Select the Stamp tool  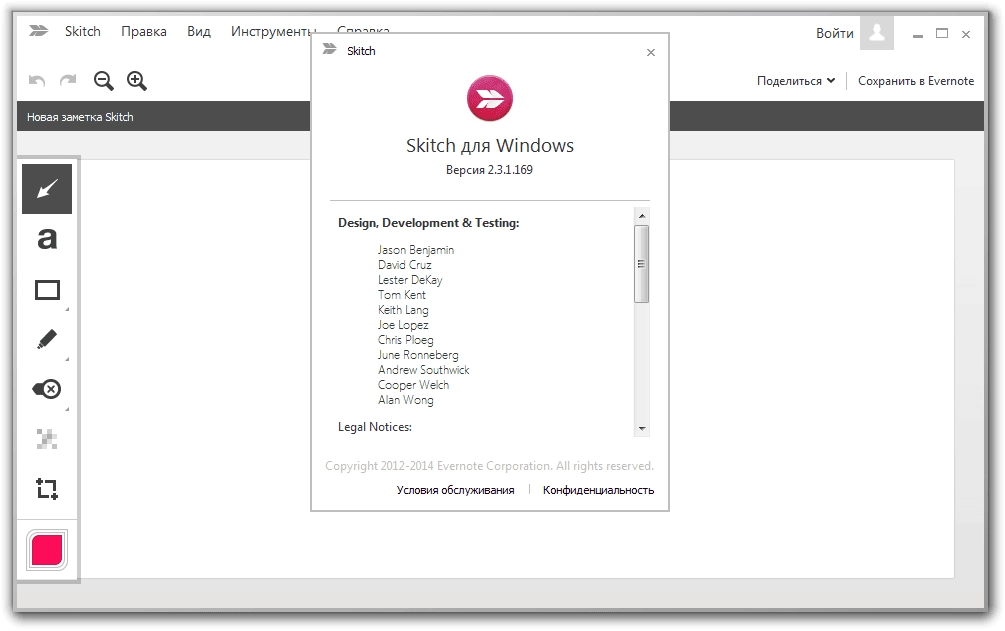point(47,389)
